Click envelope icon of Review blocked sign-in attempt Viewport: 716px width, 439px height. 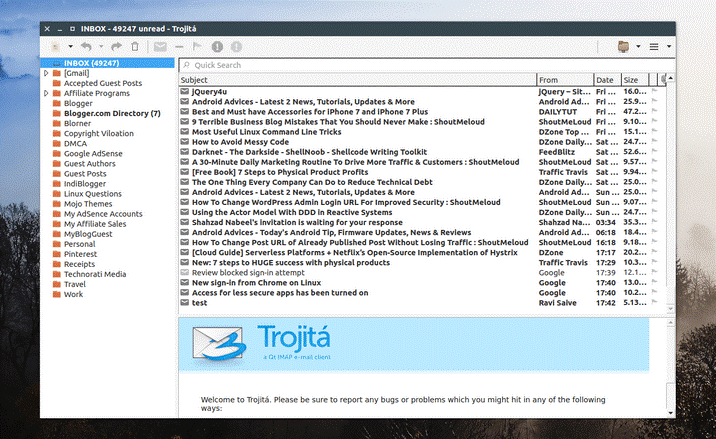[184, 272]
